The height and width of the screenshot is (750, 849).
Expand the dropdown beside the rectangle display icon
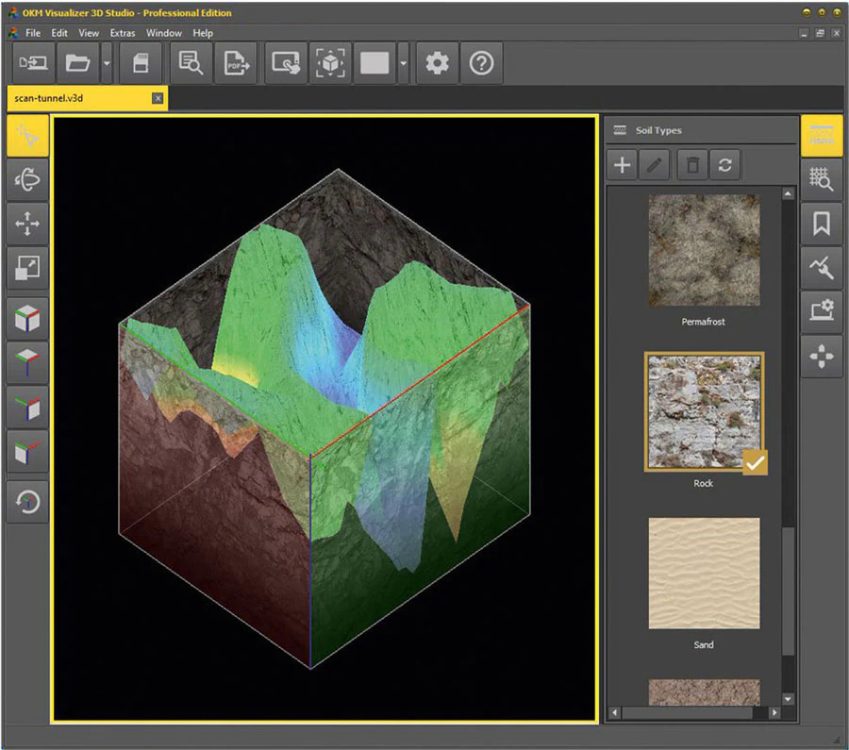(403, 62)
